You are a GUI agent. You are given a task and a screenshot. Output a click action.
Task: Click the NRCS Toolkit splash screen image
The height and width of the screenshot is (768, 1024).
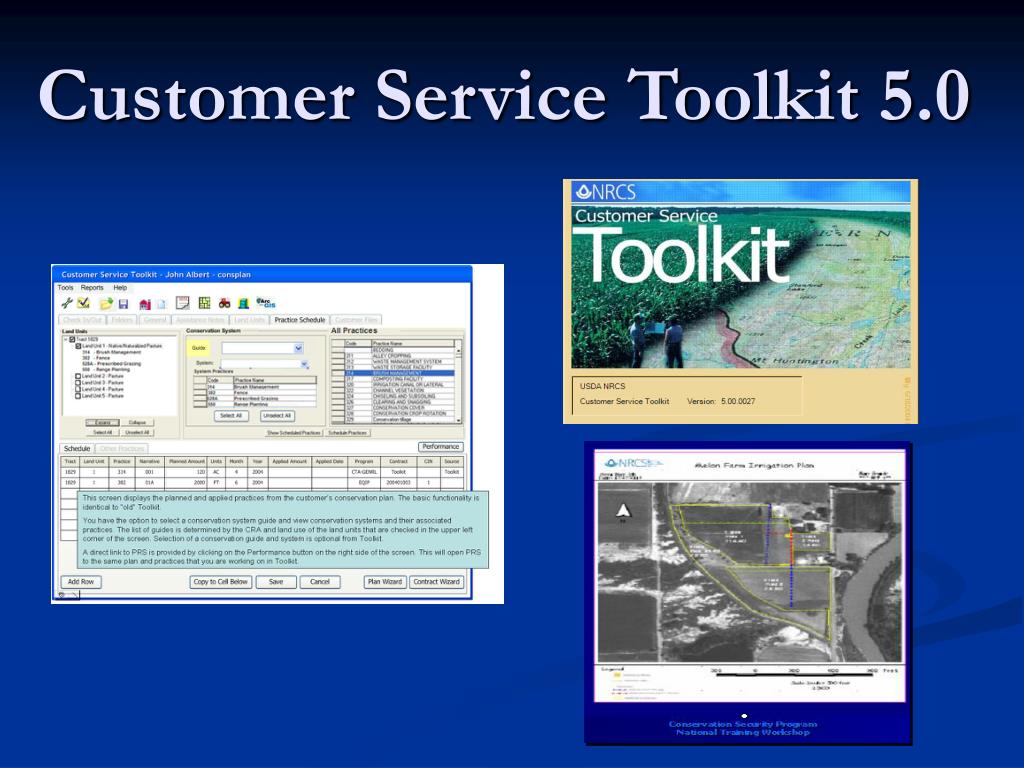tap(741, 302)
